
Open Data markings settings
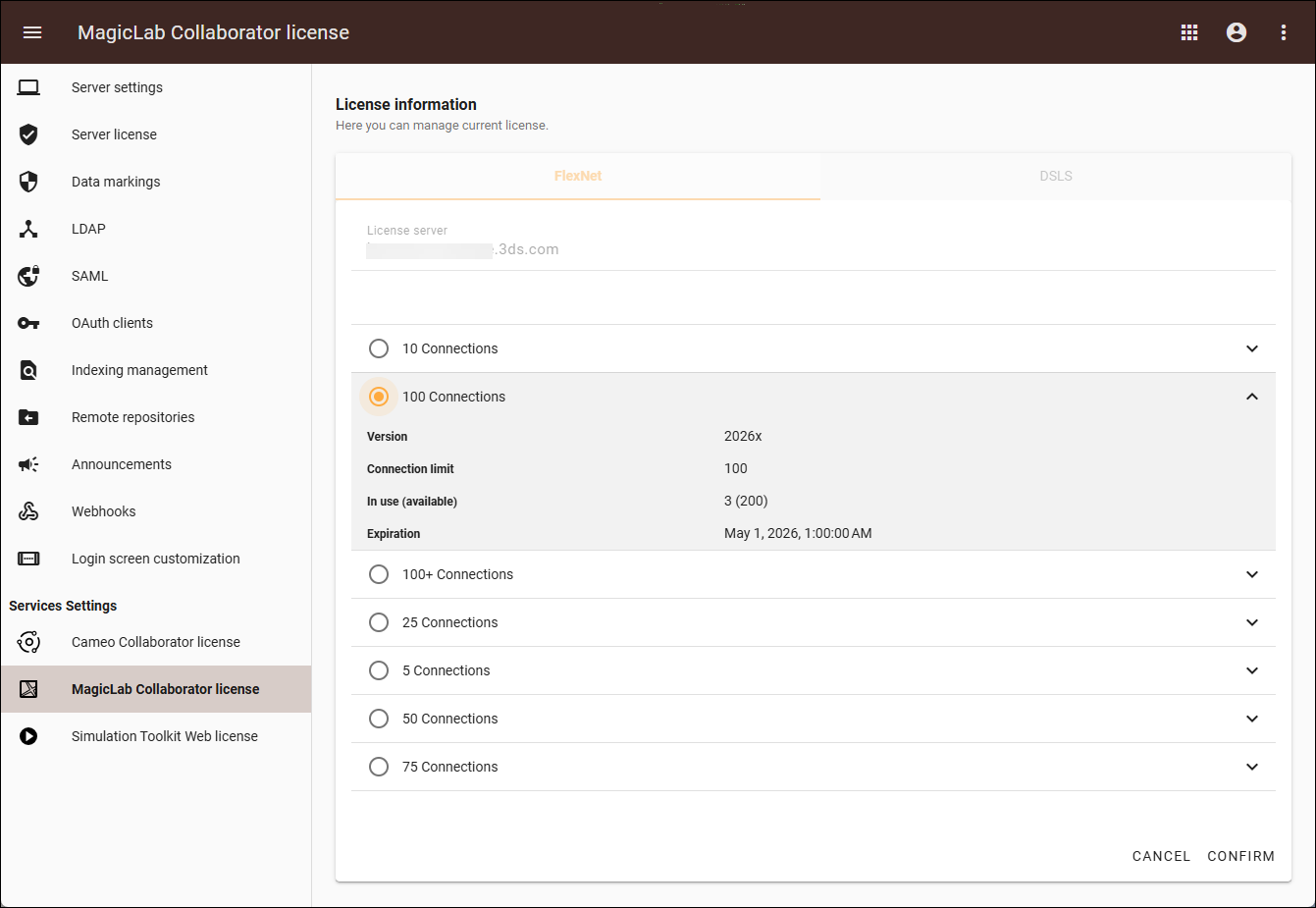116,182
